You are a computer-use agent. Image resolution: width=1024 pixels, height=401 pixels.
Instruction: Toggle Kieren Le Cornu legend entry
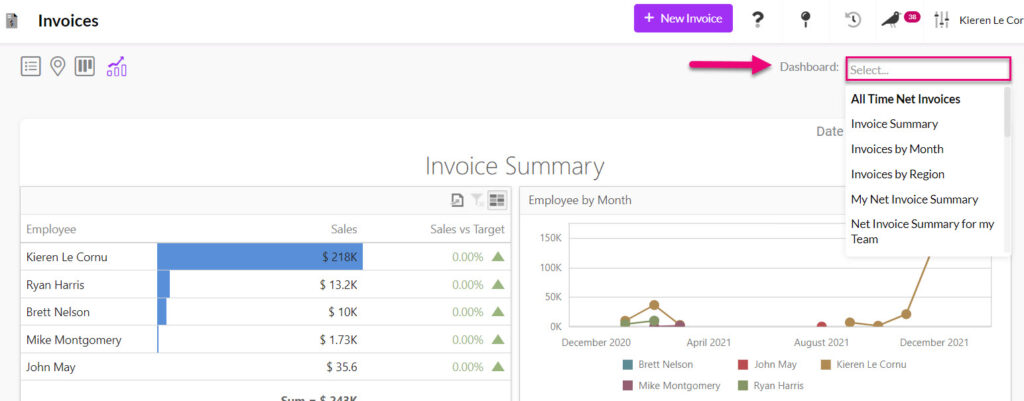pos(862,364)
